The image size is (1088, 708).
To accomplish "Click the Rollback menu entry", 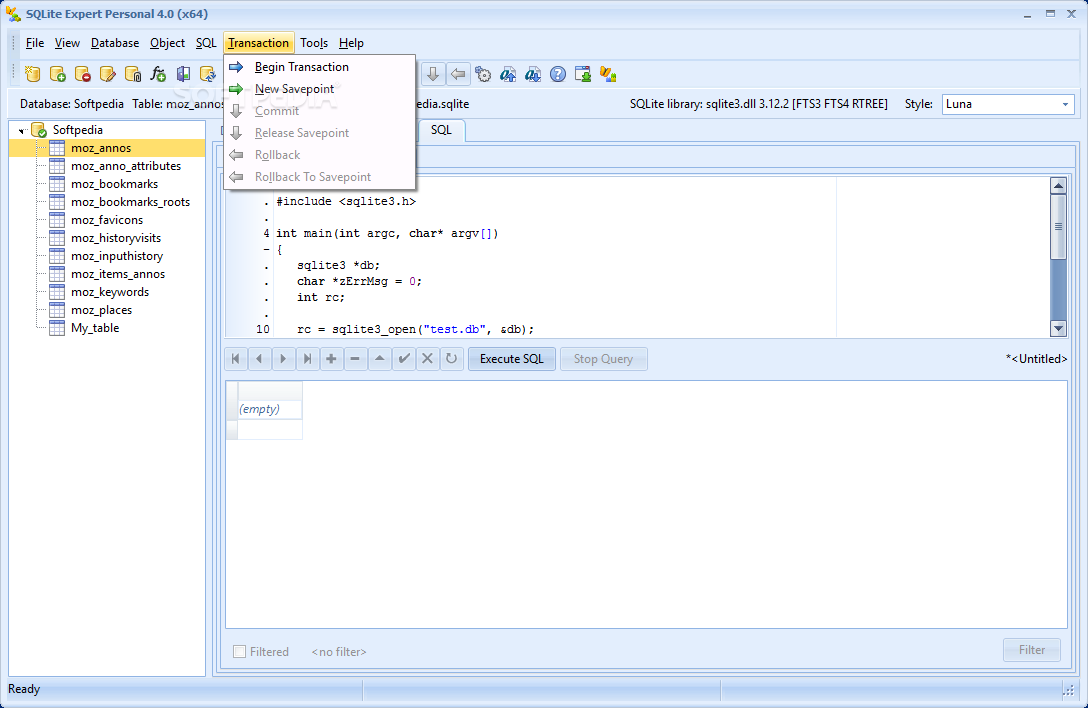I will 319,155.
